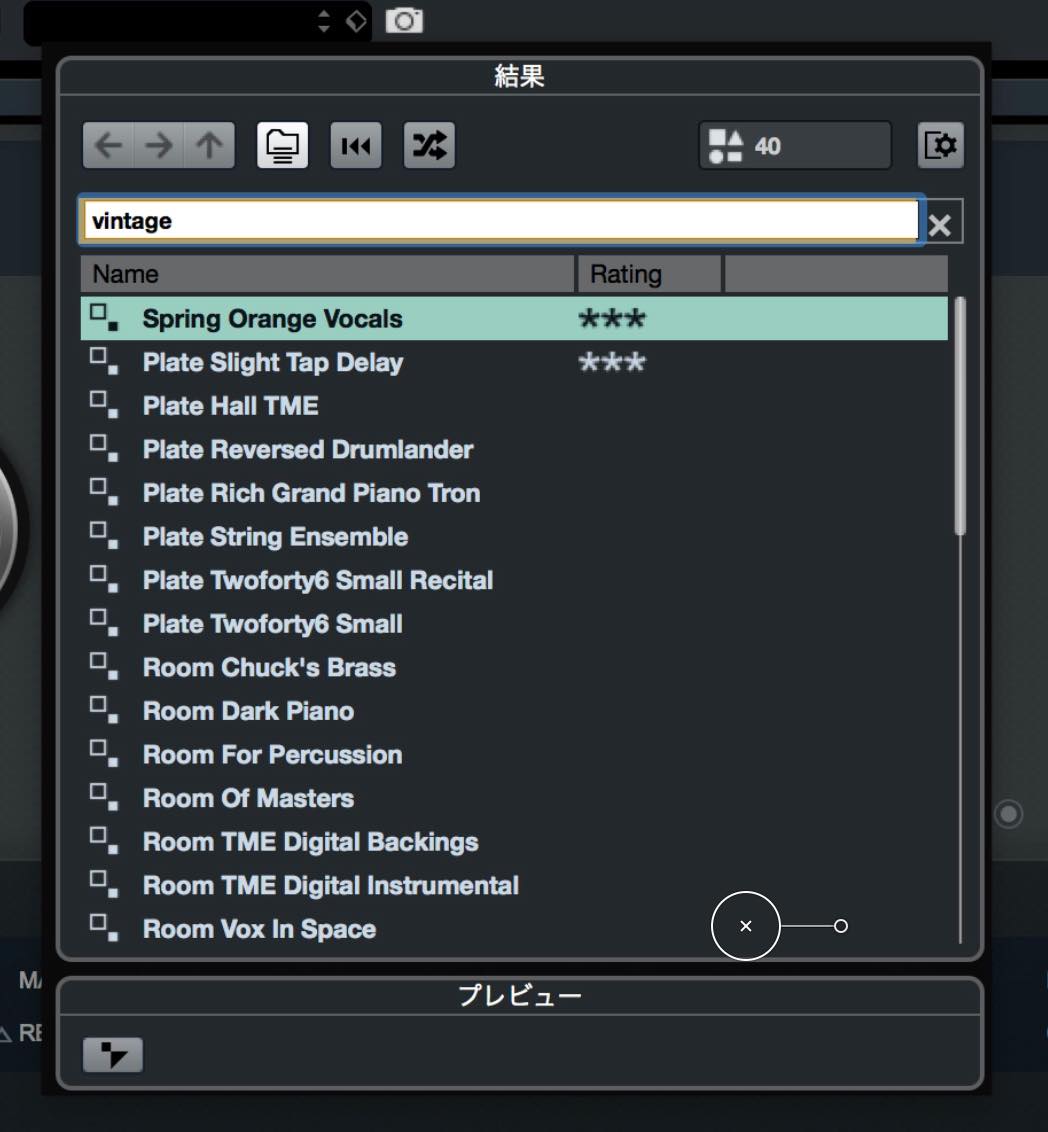The width and height of the screenshot is (1048, 1132).
Task: Click the camera snapshot icon in the plugin header
Action: (404, 21)
